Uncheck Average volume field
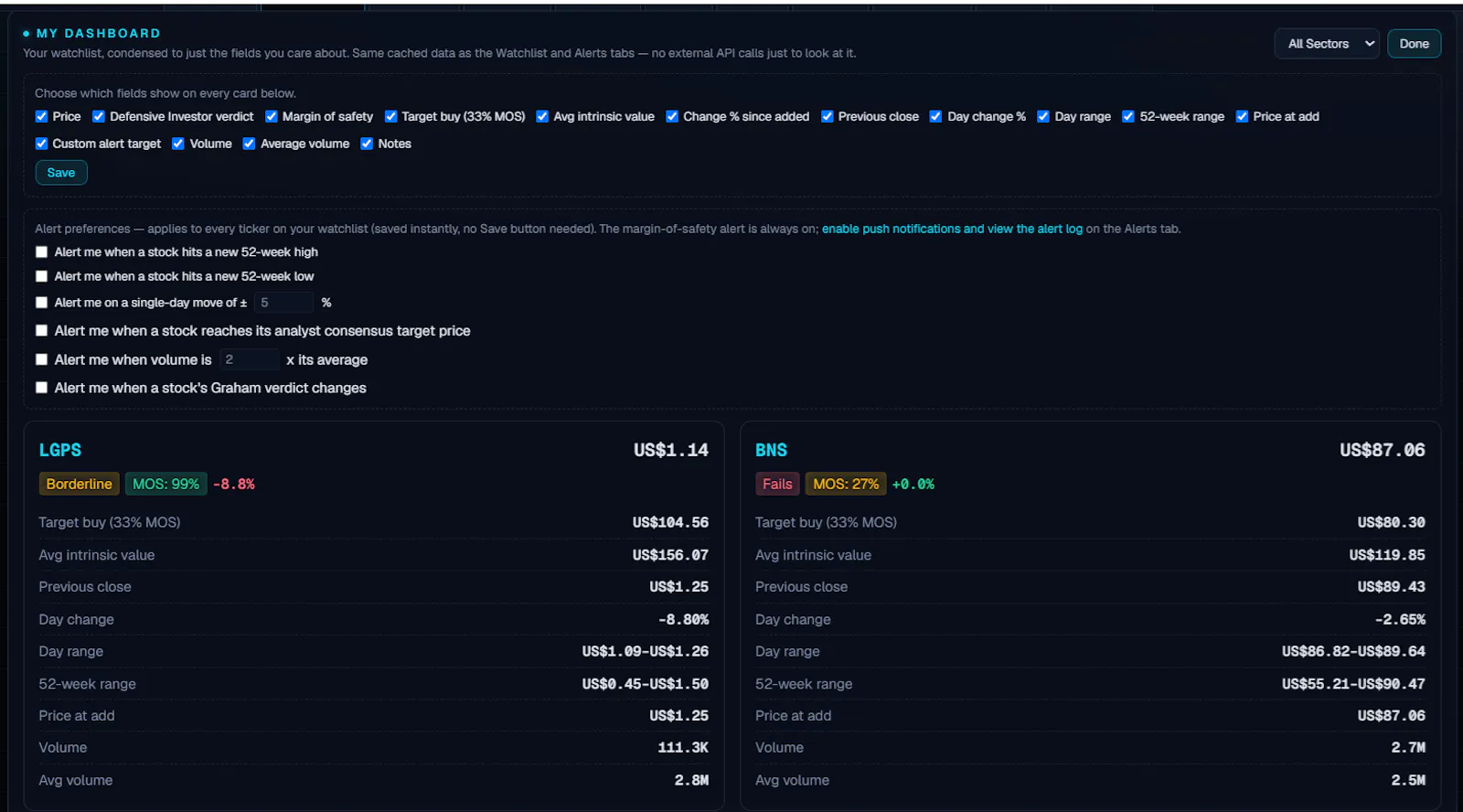Screen dimensions: 1463x812 tap(249, 144)
